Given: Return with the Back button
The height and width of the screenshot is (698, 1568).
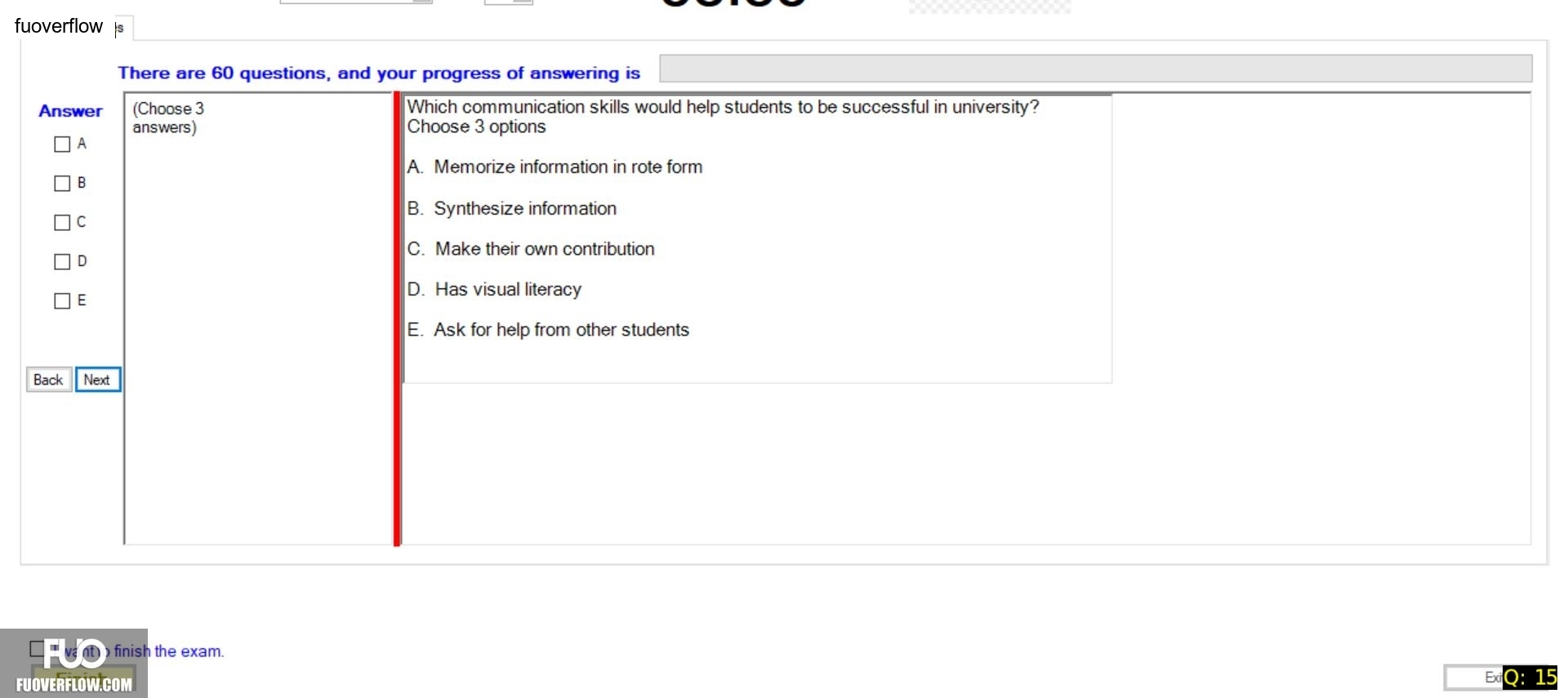Looking at the screenshot, I should point(49,380).
